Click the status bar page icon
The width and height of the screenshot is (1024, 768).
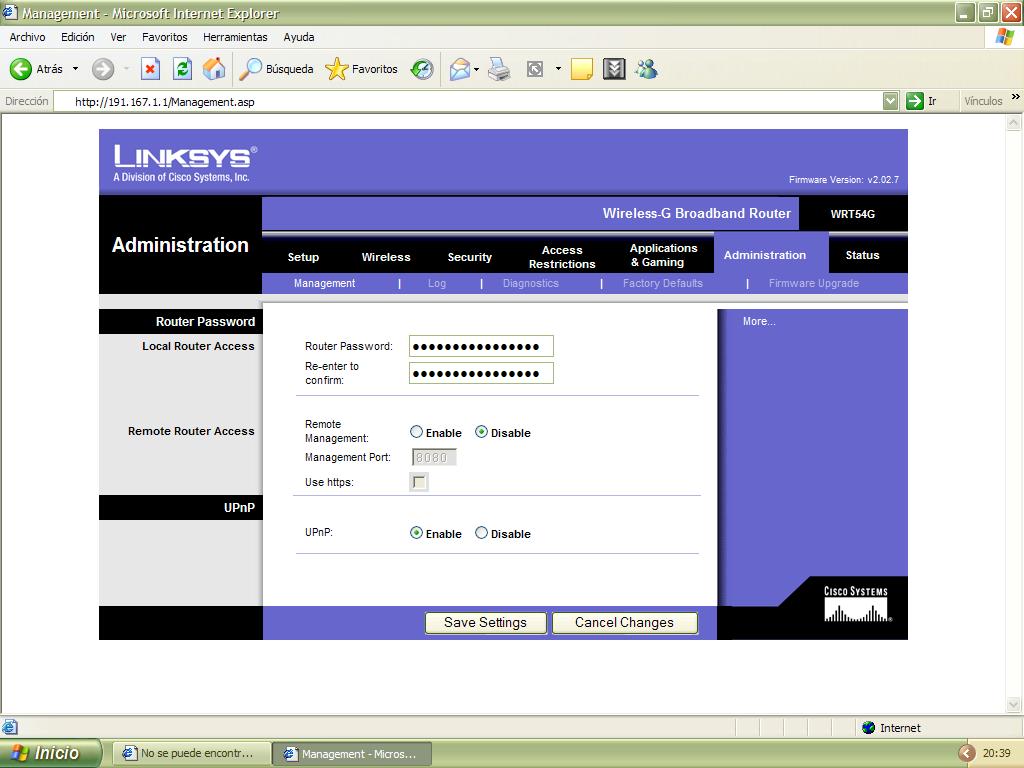point(10,727)
